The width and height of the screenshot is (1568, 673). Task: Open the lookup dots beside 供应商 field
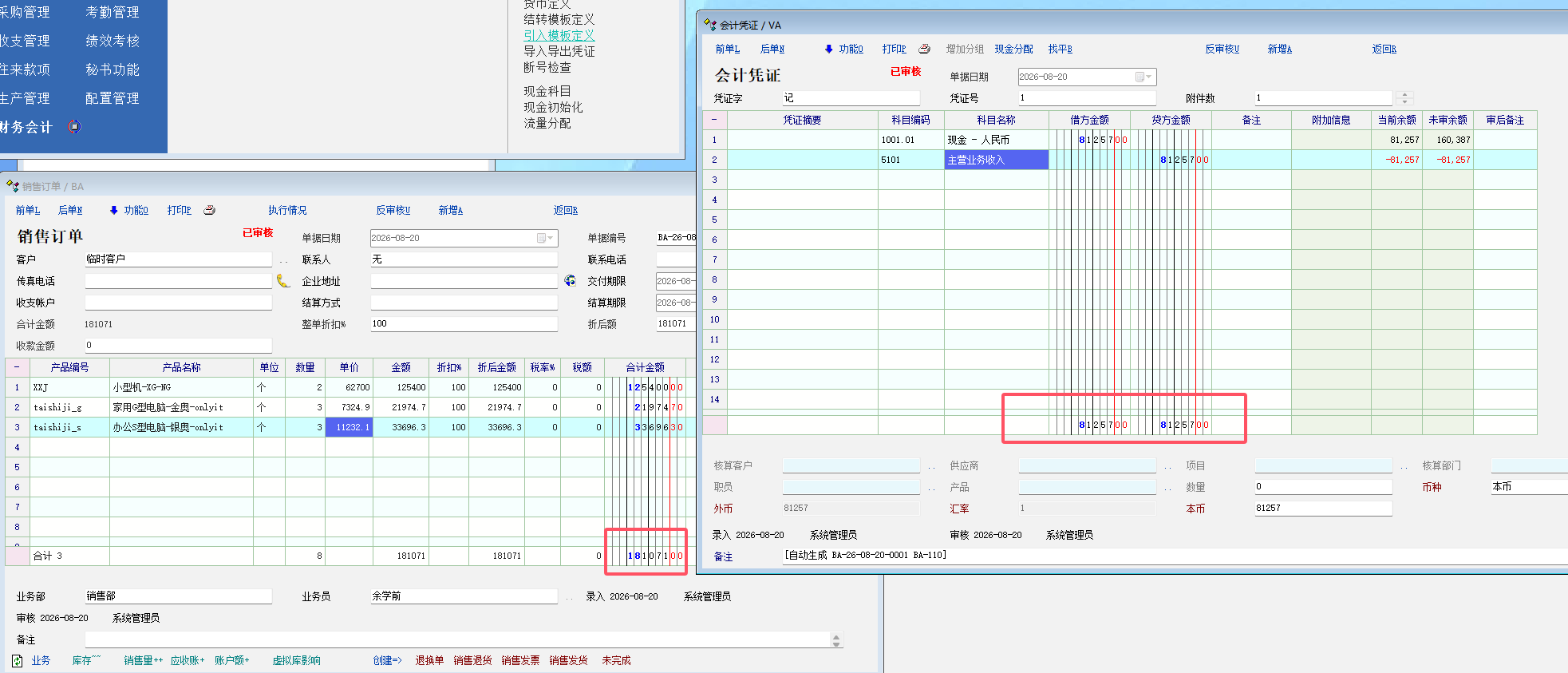click(1167, 466)
